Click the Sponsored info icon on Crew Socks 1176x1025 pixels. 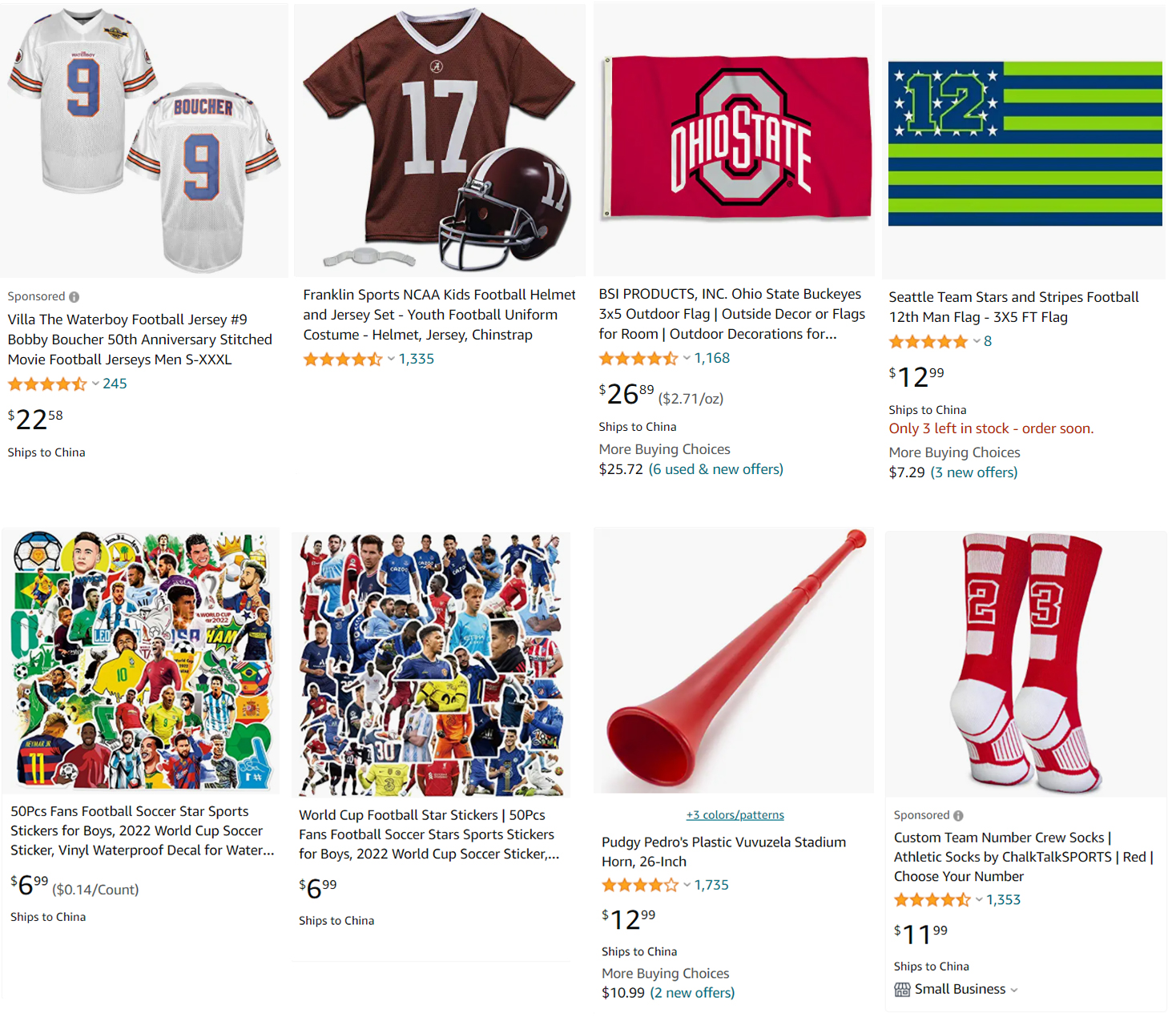[x=958, y=816]
